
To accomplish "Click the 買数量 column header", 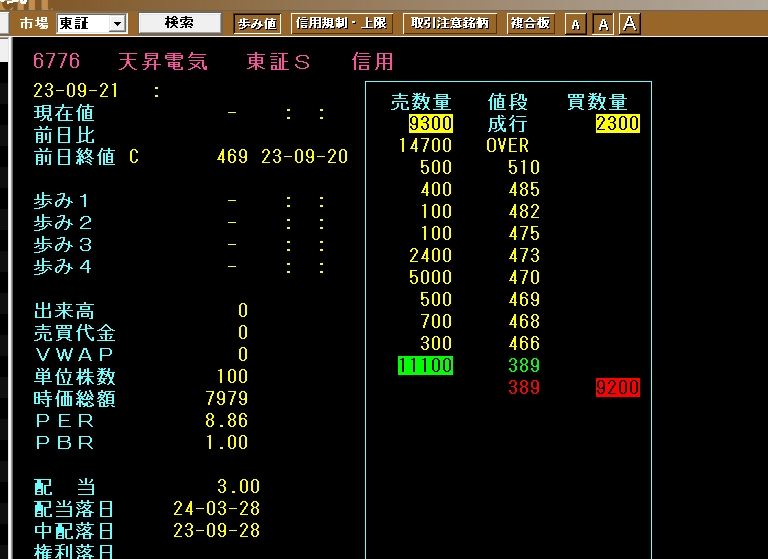I will (597, 102).
